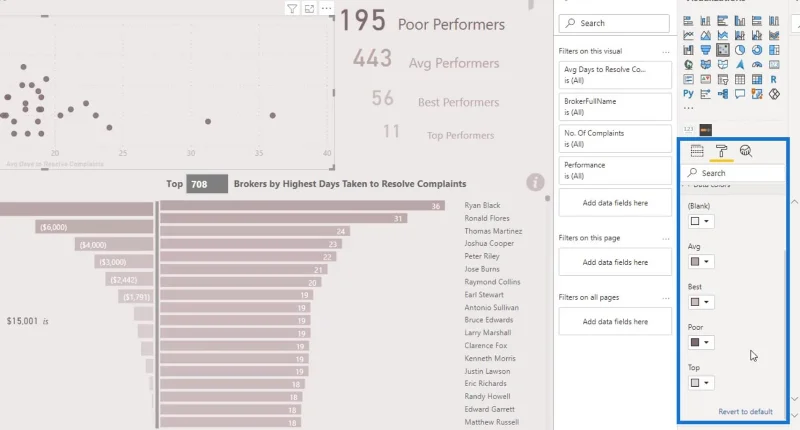The height and width of the screenshot is (430, 800).
Task: Click the Best data color swatch
Action: pos(695,302)
